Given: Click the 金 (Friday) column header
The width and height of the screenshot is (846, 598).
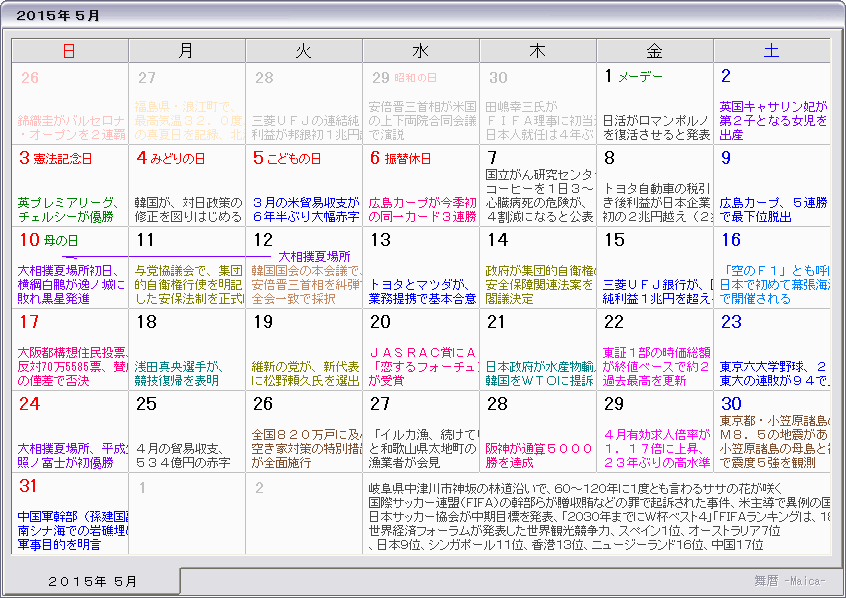Looking at the screenshot, I should click(x=653, y=49).
